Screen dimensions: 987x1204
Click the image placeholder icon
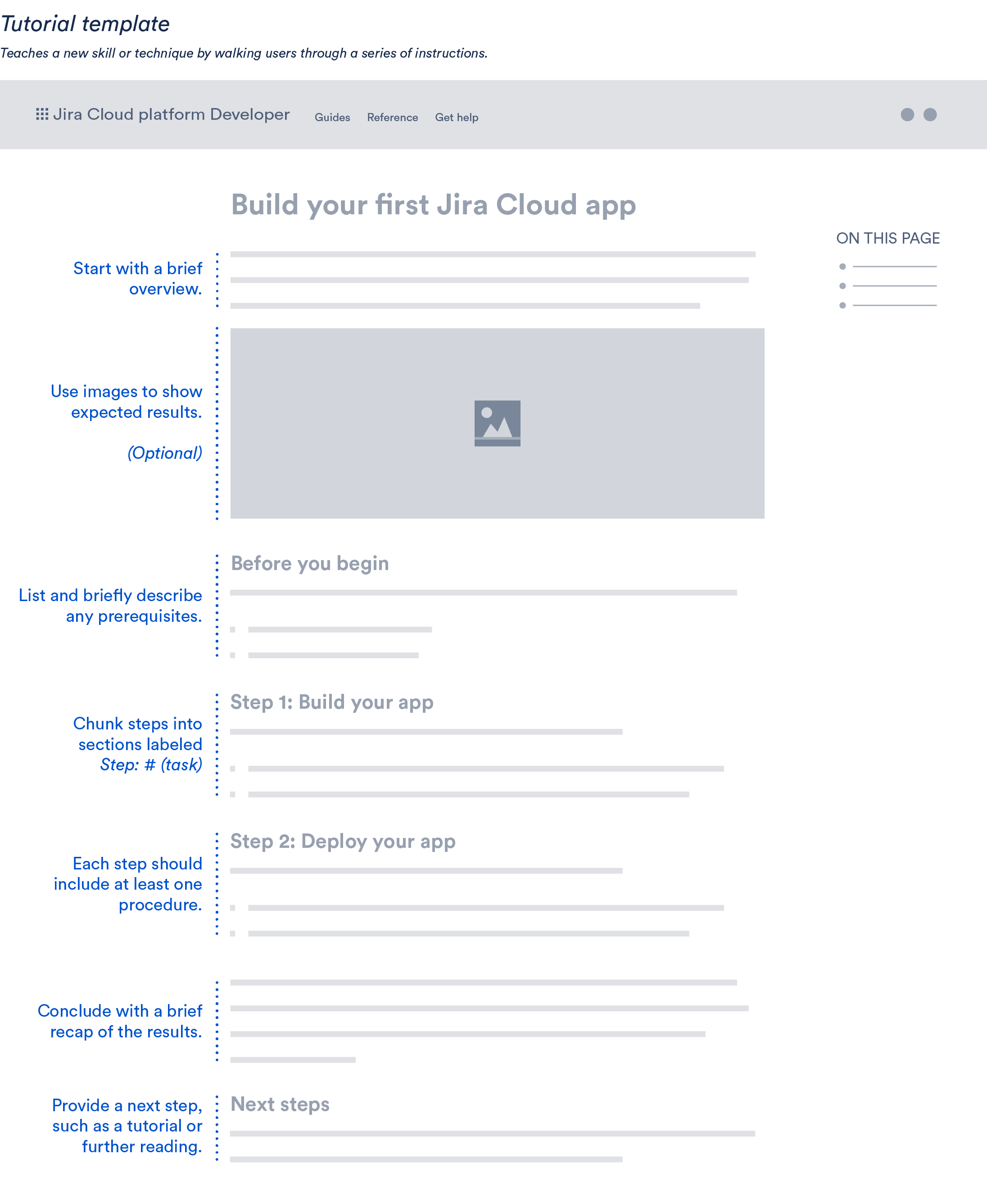coord(497,423)
